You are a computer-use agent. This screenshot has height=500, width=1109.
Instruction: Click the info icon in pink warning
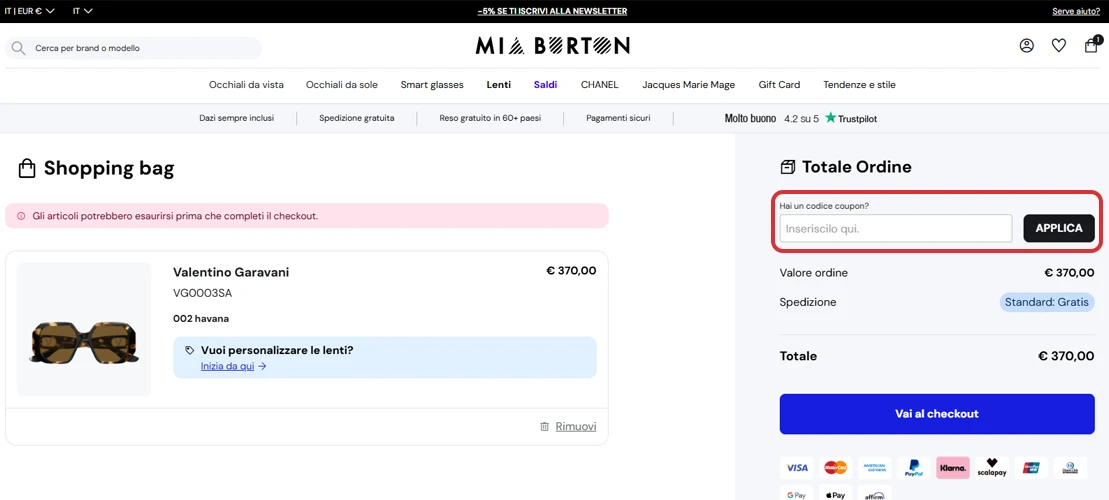21,216
